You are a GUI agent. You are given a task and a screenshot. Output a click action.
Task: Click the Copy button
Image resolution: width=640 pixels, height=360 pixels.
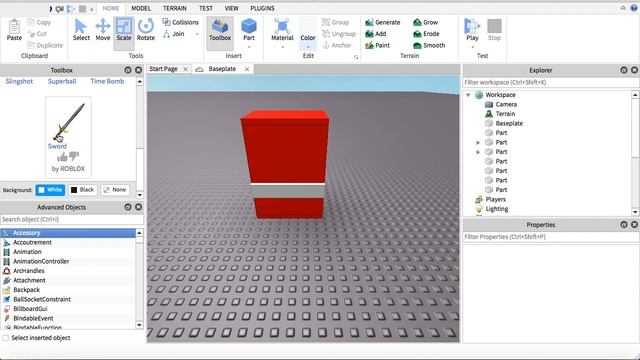click(x=39, y=22)
